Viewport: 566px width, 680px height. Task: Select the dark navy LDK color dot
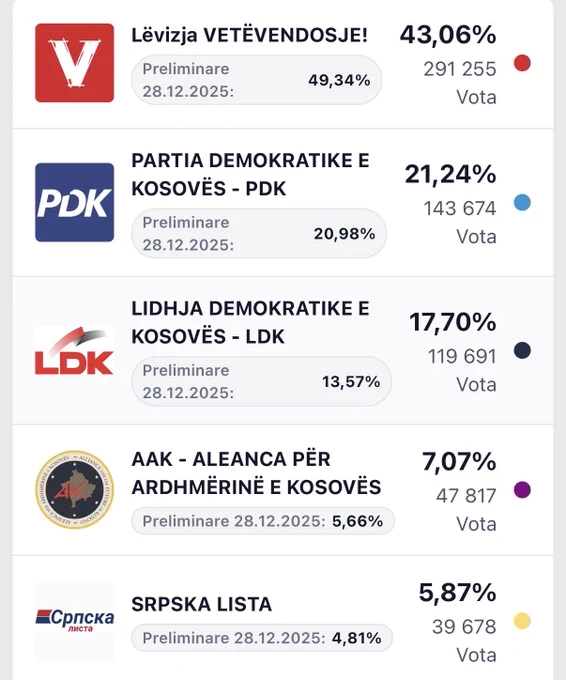(522, 350)
